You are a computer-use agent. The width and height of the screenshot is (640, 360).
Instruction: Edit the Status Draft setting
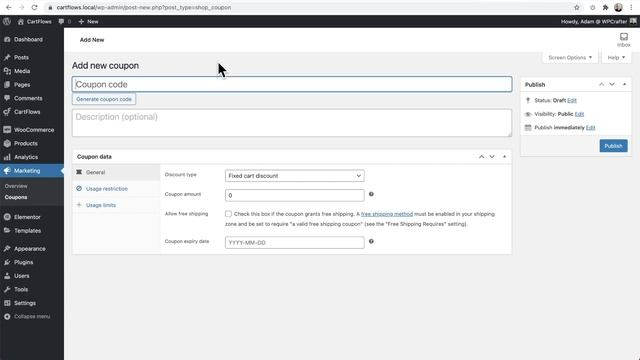(x=572, y=100)
